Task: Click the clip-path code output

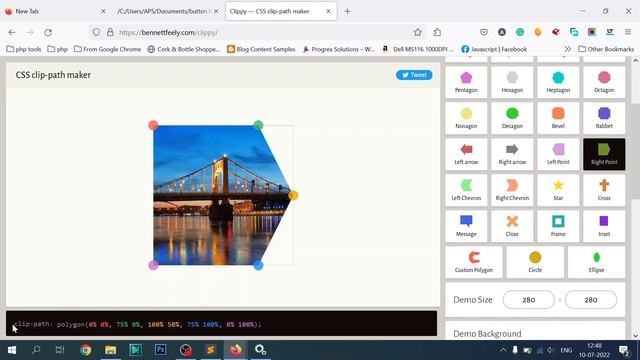Action: [x=221, y=324]
